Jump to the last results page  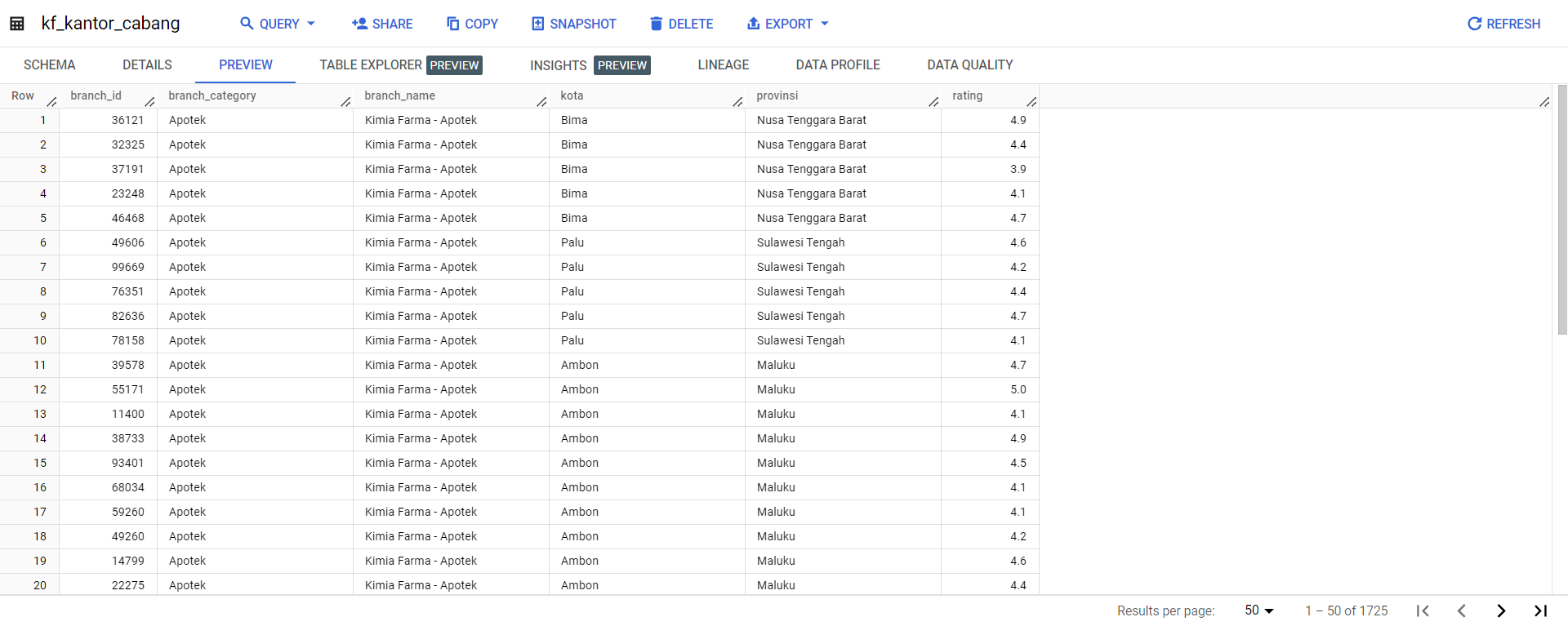coord(1540,610)
